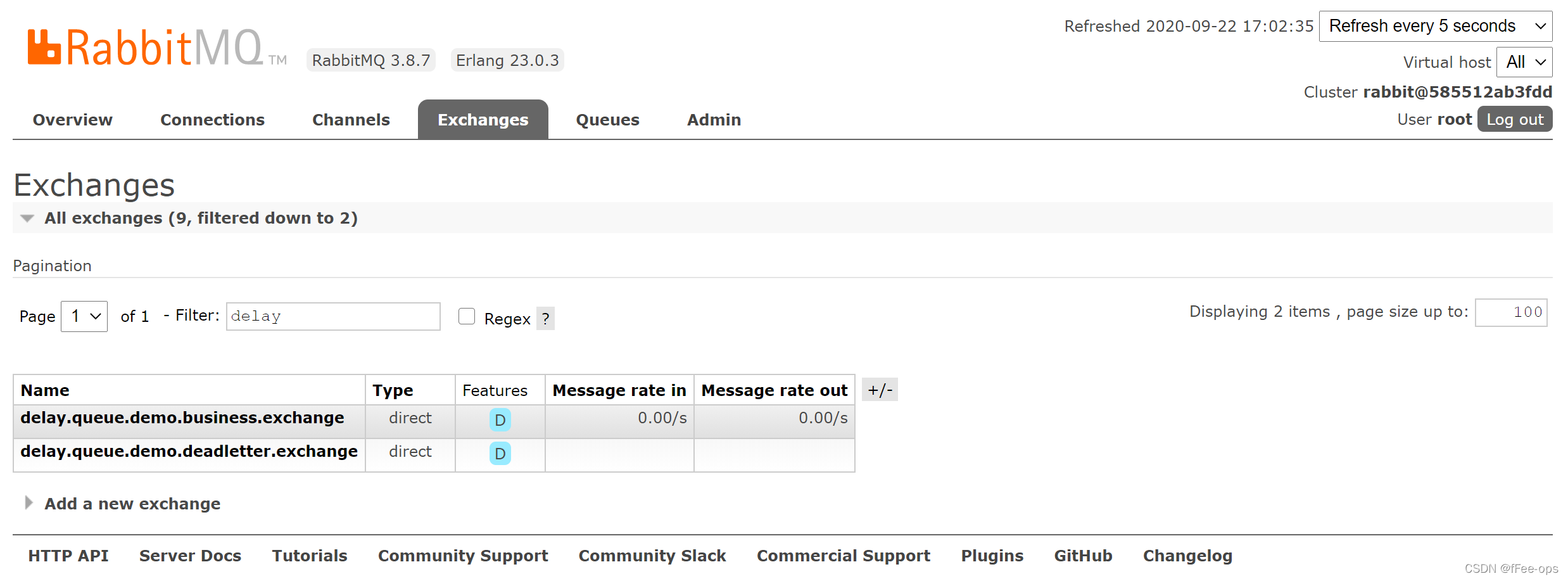Open the Commercial Support link
This screenshot has height=581, width=1568.
(844, 556)
